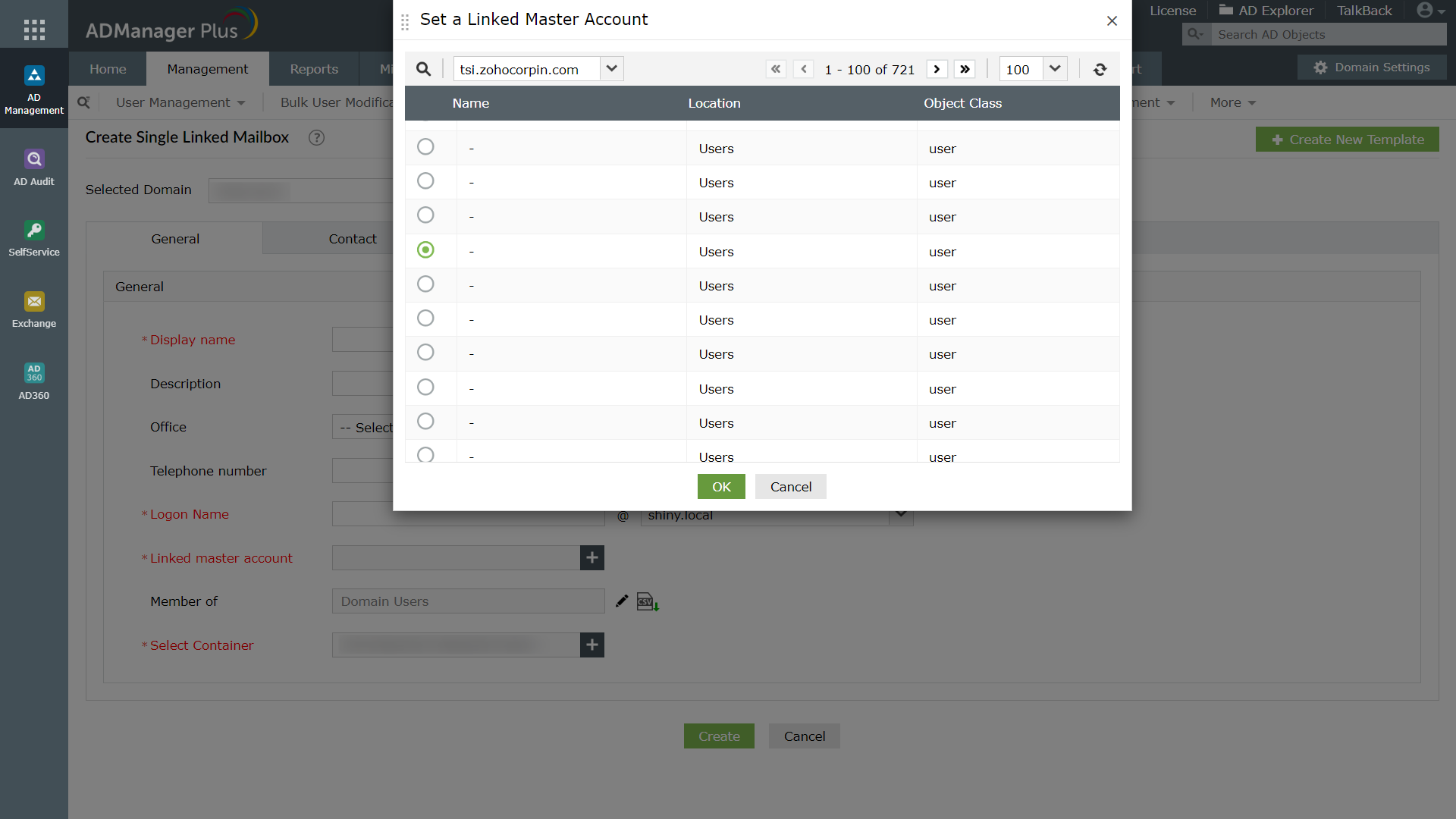Switch to the Reports tab

(314, 69)
